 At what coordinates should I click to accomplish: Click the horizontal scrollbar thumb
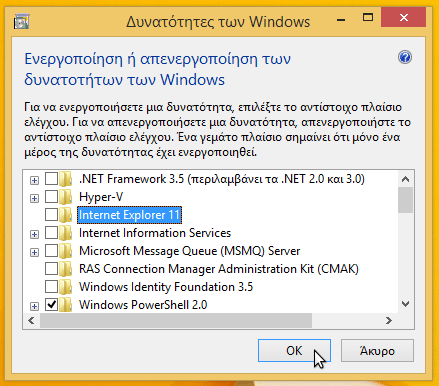(176, 321)
